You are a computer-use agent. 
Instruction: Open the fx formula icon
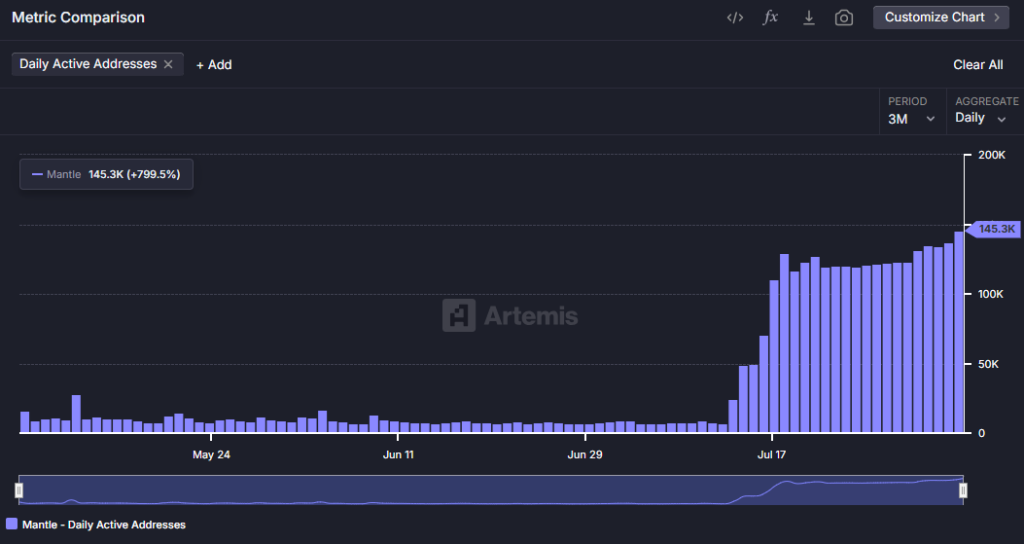pos(771,18)
